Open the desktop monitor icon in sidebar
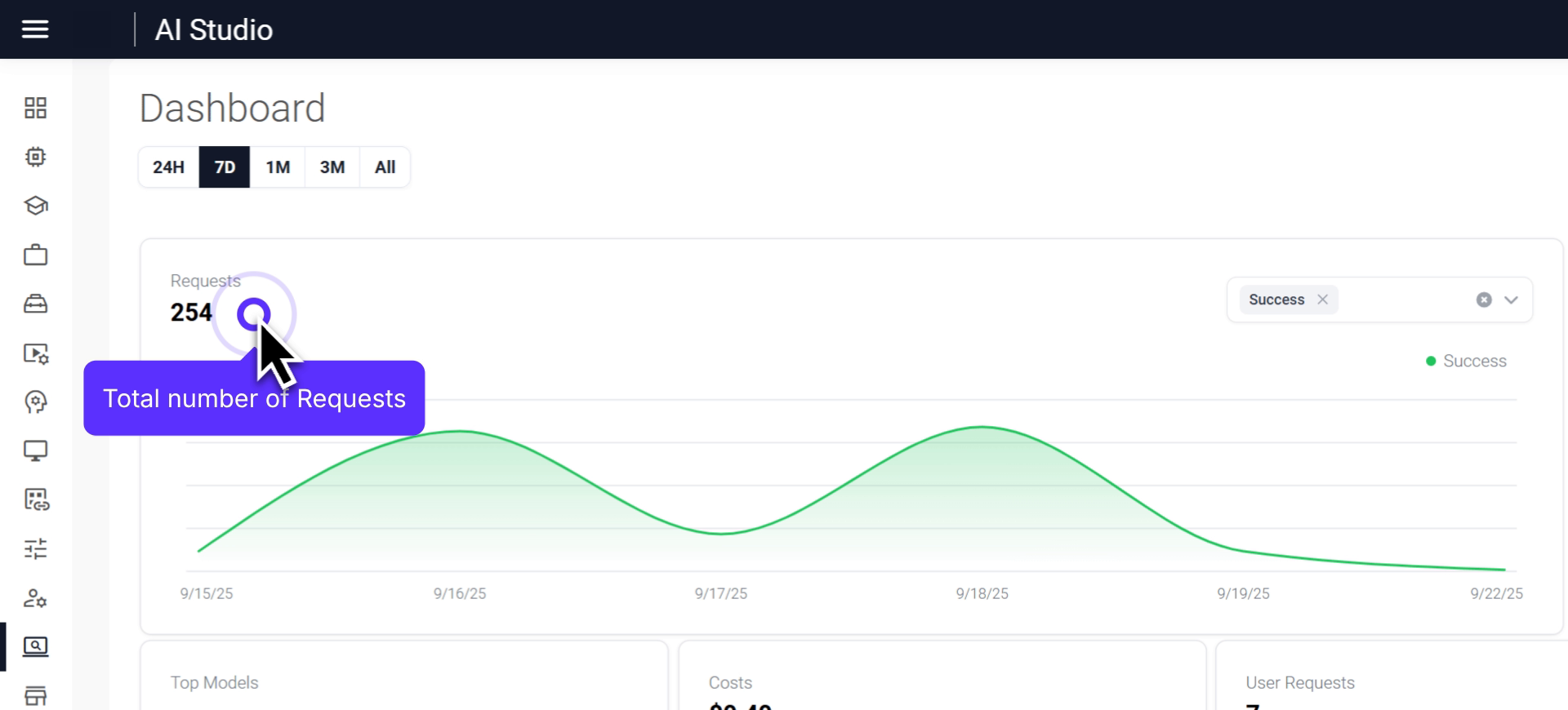Screen dimensions: 1568x710 click(x=35, y=450)
